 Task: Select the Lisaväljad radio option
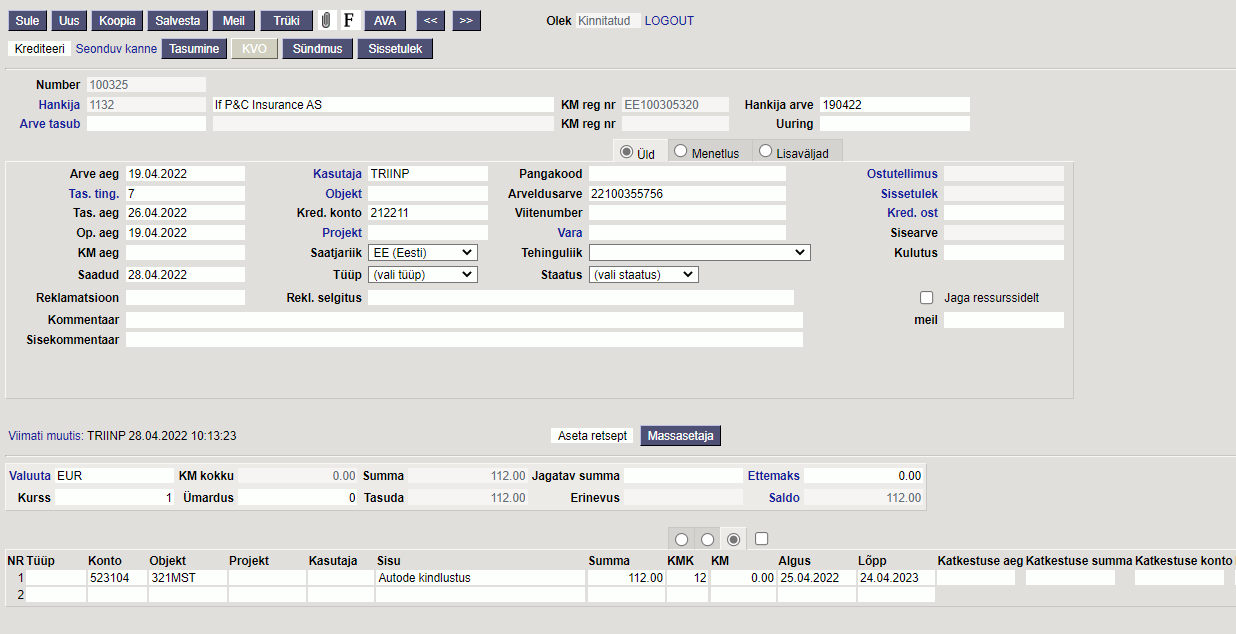tap(766, 152)
